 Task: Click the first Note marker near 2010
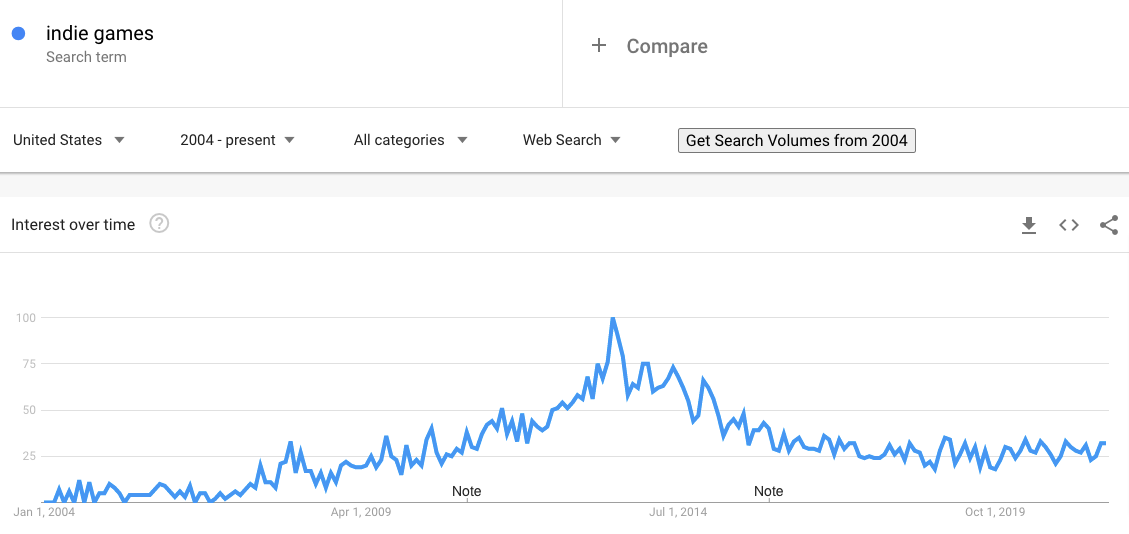point(466,491)
